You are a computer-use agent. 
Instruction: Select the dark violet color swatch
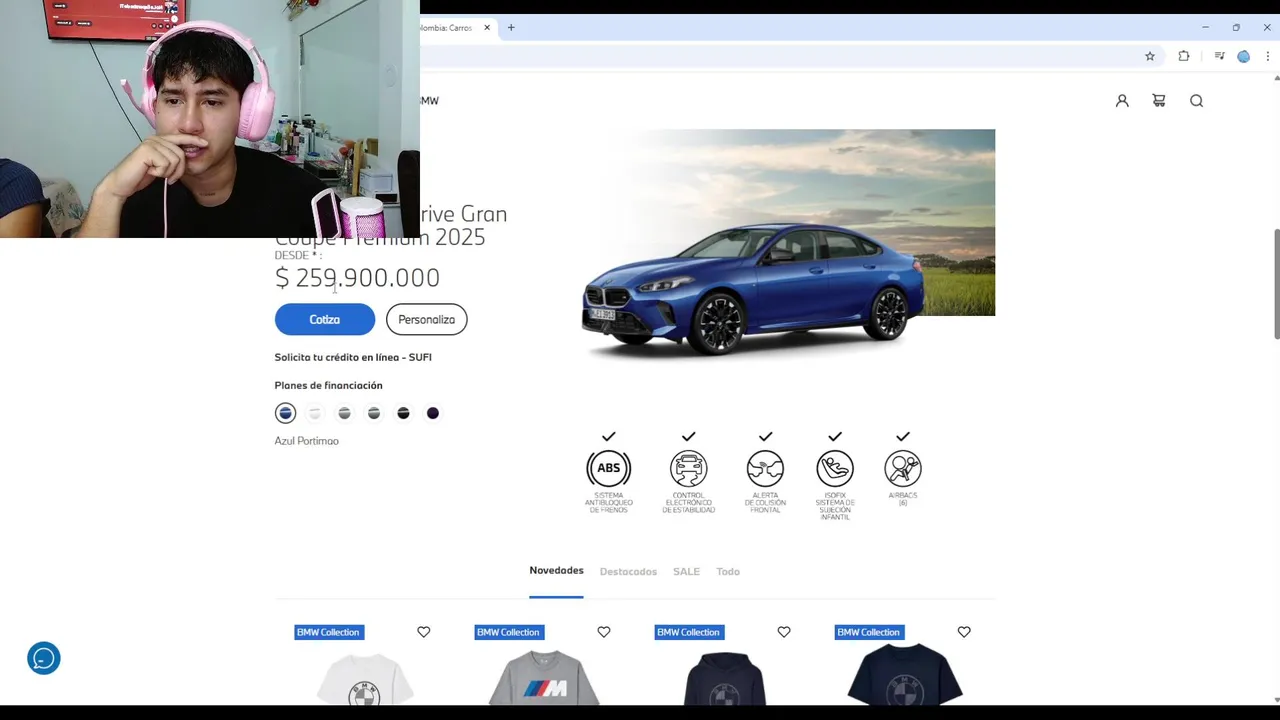coord(433,413)
